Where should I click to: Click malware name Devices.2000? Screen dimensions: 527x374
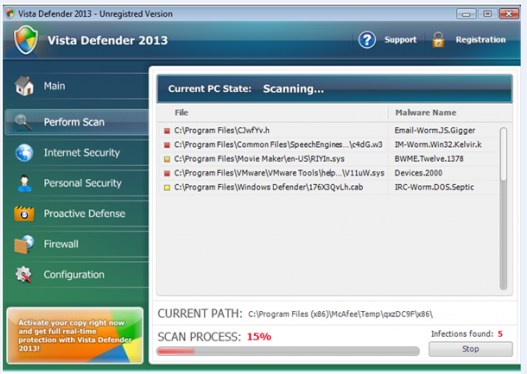pos(418,173)
